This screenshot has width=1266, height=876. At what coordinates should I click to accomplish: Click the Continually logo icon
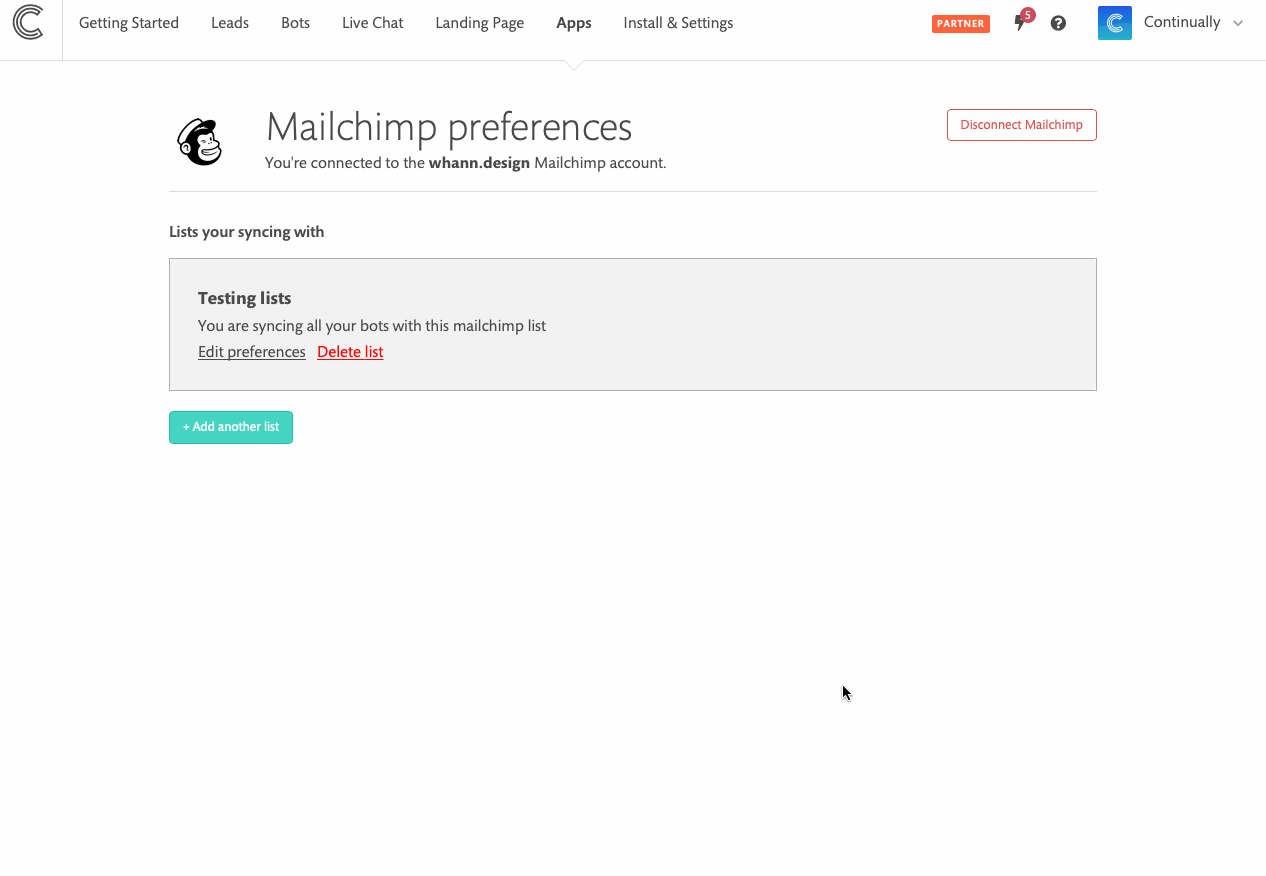tap(28, 22)
